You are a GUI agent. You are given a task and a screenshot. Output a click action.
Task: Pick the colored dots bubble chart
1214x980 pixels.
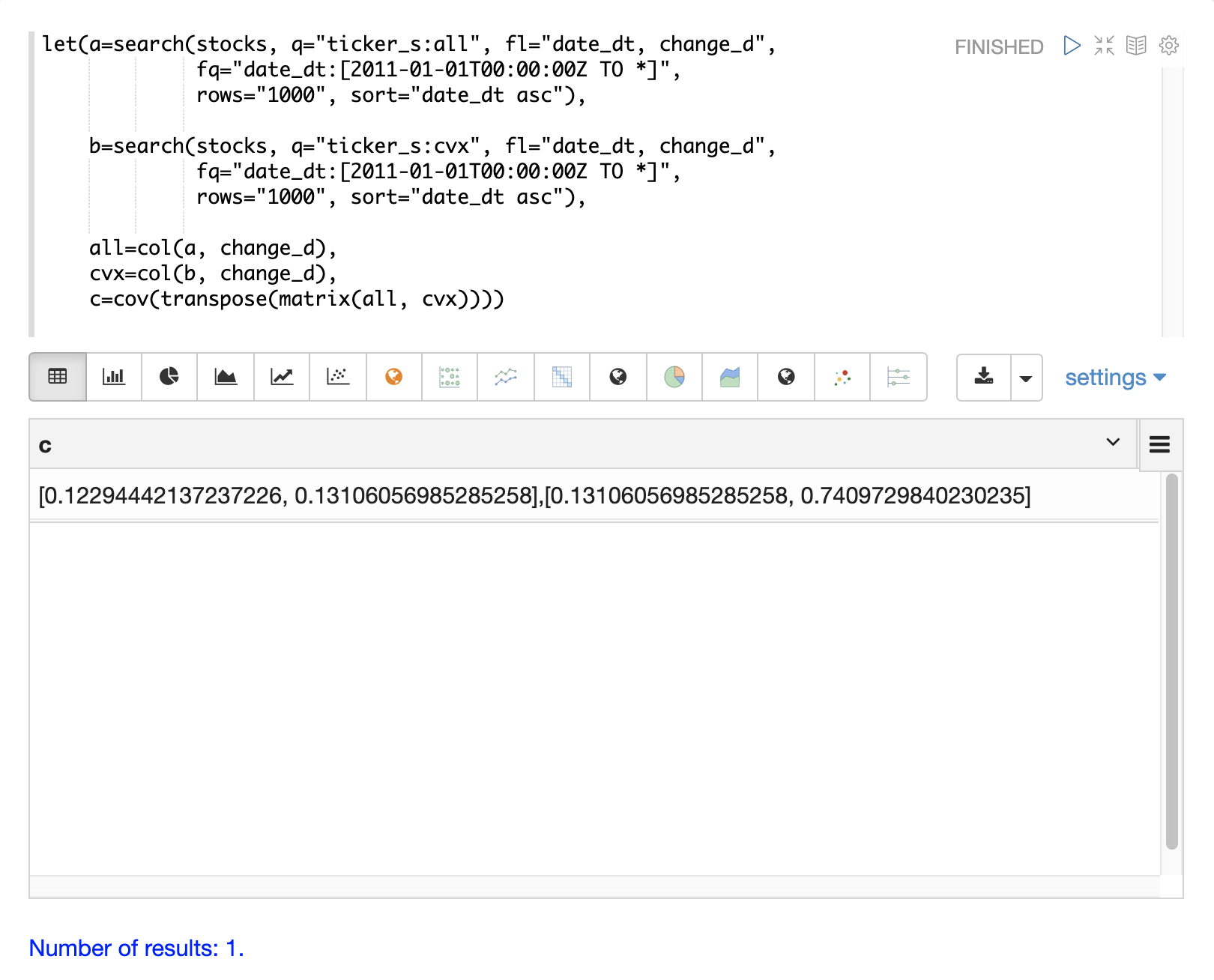pyautogui.click(x=842, y=377)
